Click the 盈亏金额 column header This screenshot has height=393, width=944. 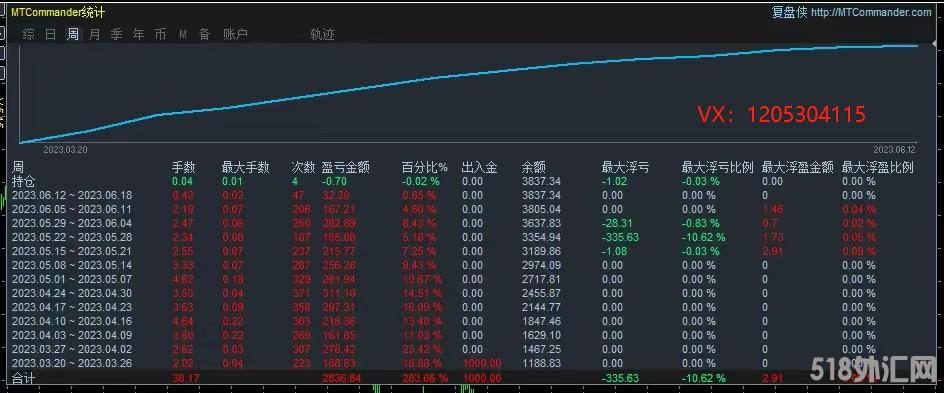pyautogui.click(x=346, y=167)
